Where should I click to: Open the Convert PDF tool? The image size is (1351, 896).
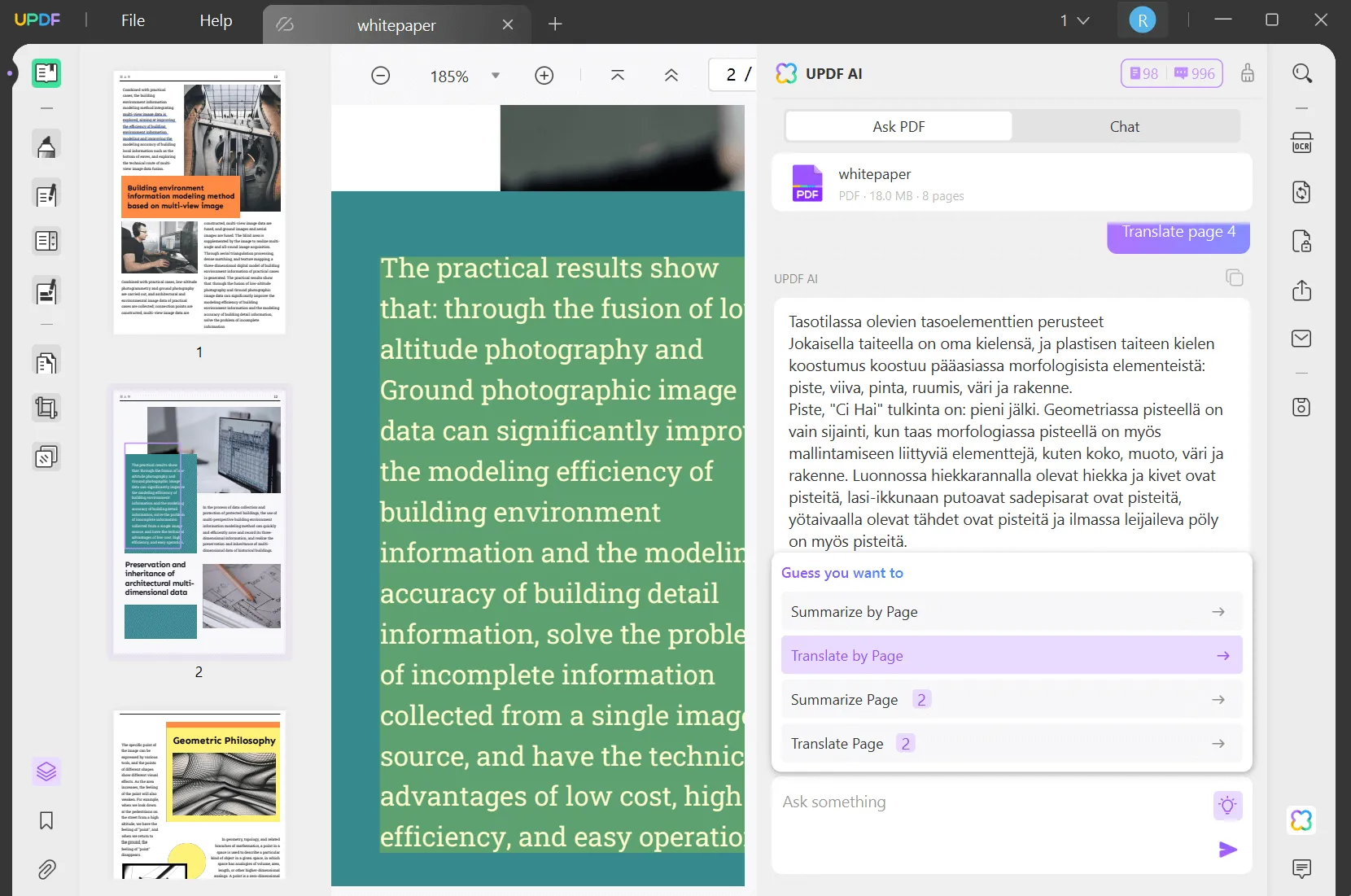[x=1302, y=192]
